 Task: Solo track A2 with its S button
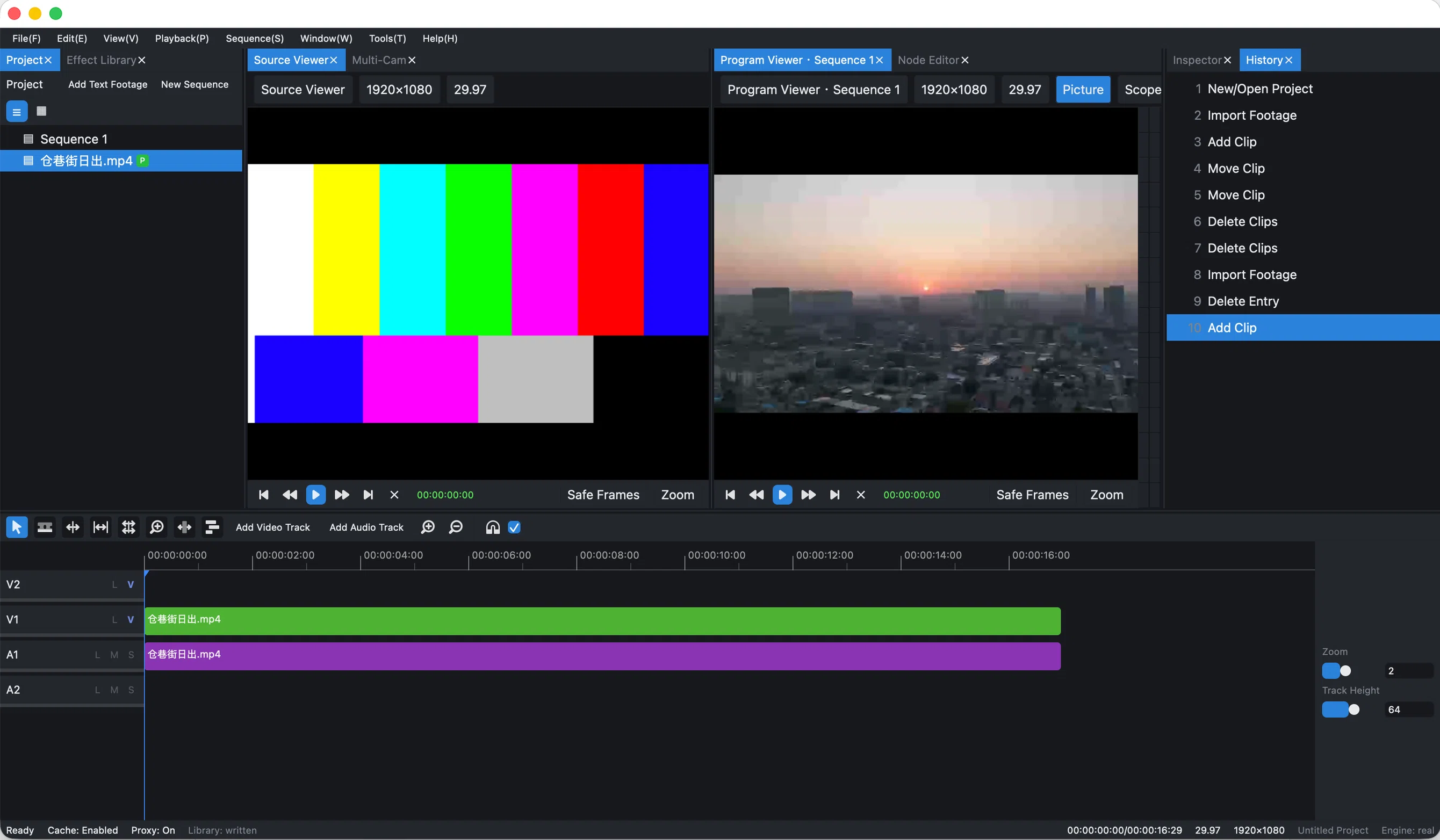[131, 690]
